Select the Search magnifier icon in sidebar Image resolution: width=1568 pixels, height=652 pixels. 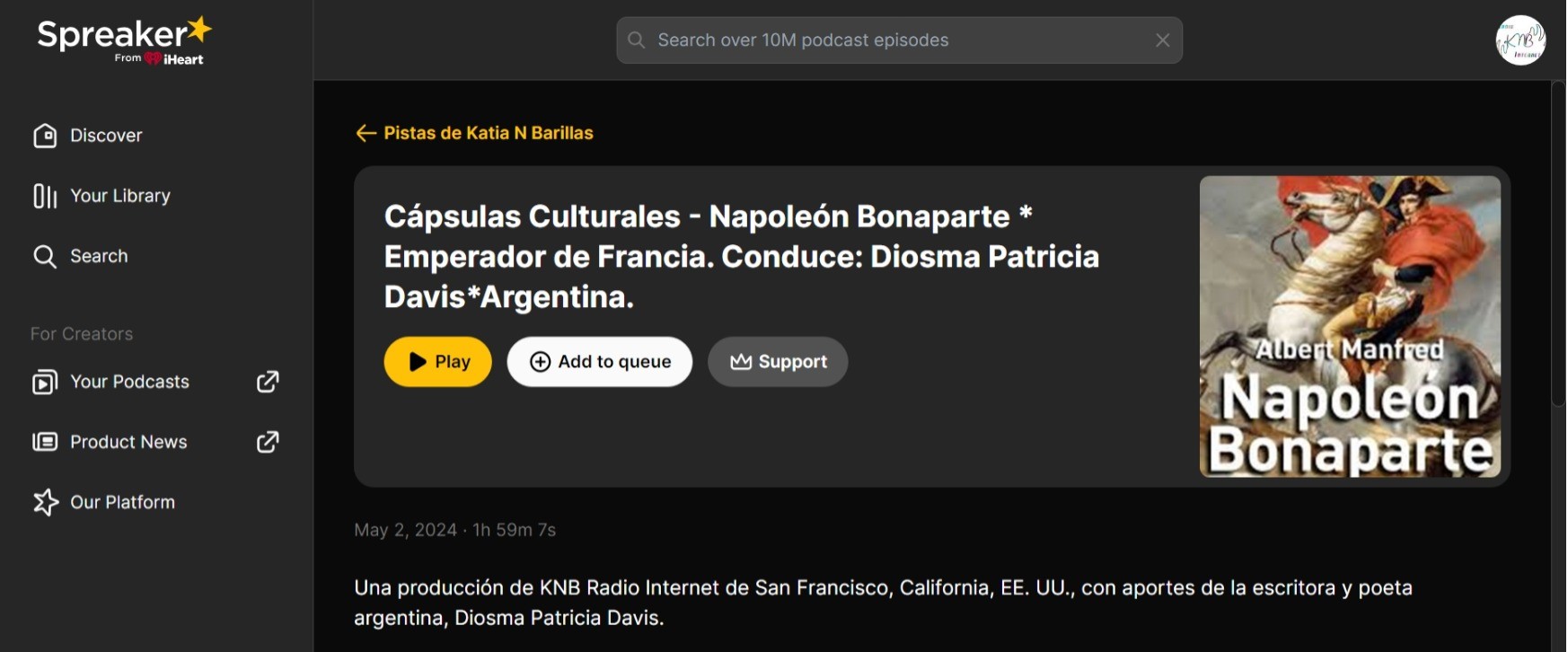[x=45, y=256]
